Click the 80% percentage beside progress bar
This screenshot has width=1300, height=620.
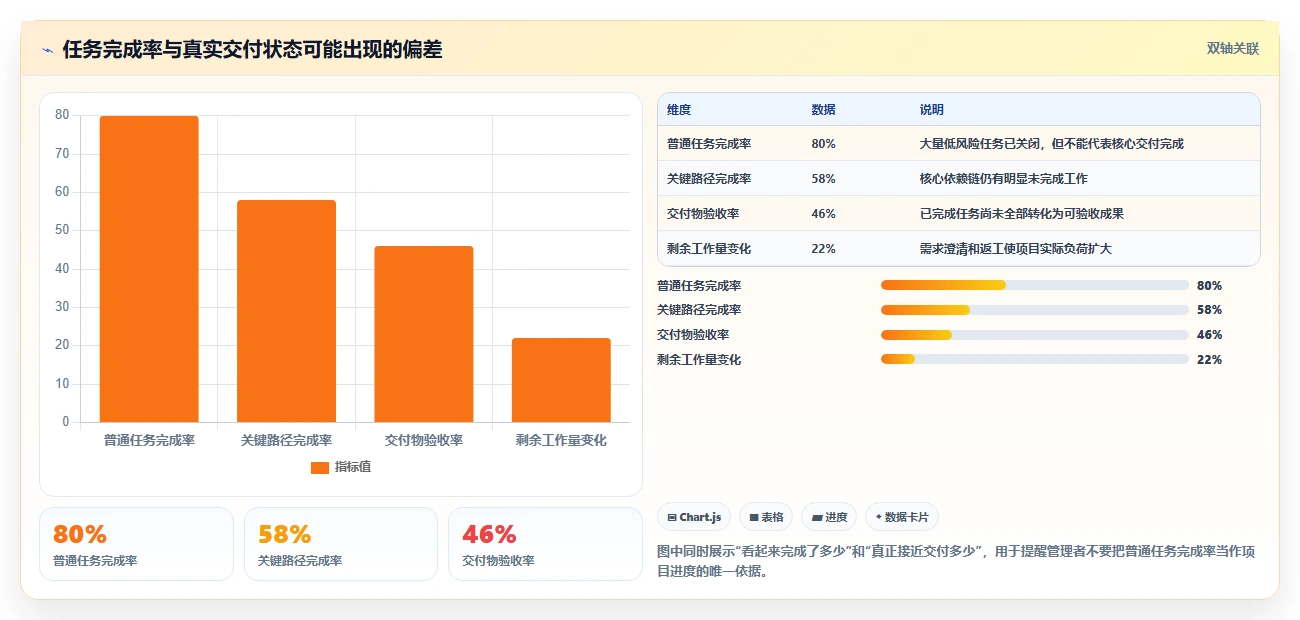(1209, 285)
